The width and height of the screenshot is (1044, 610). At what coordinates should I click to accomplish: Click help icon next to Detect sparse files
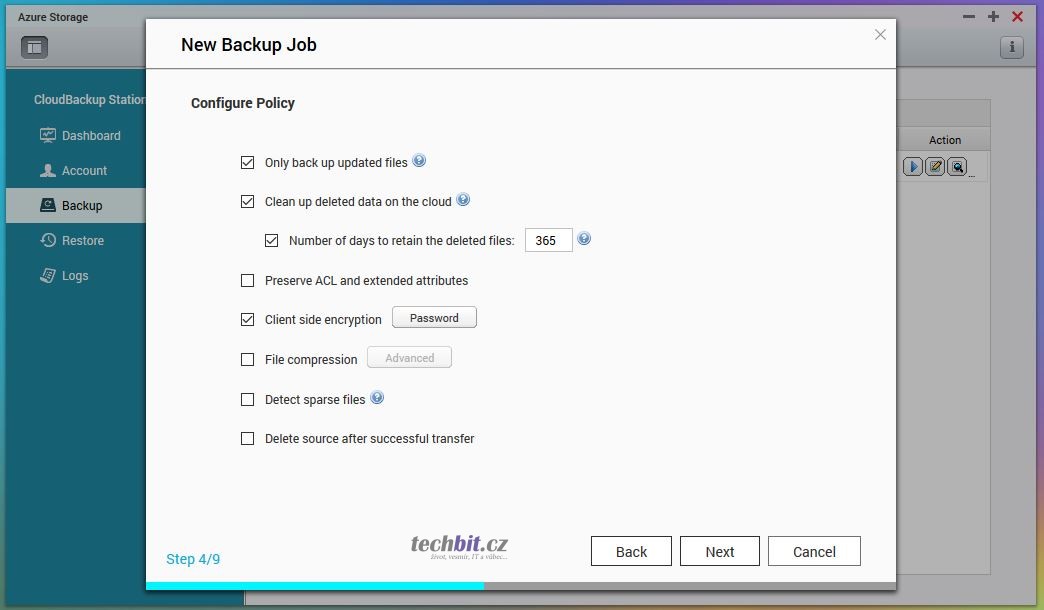click(x=377, y=398)
